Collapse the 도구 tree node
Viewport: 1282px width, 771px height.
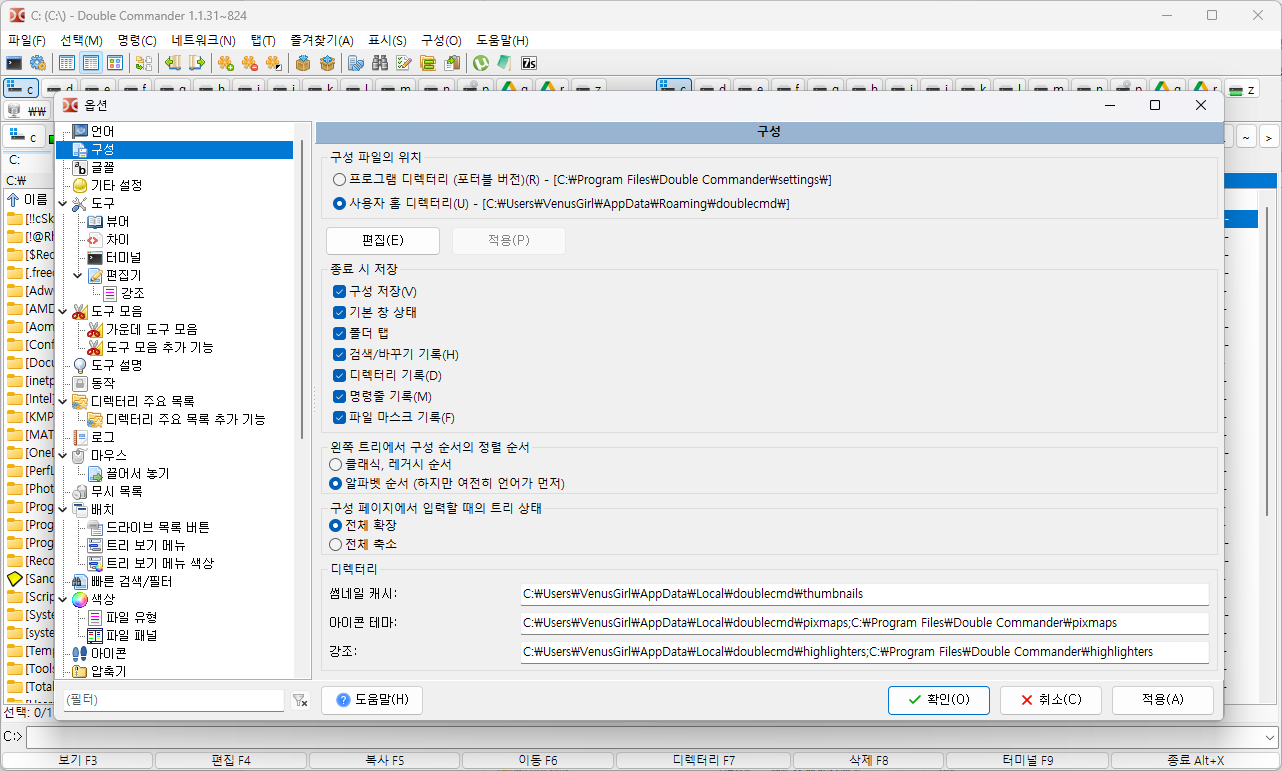pyautogui.click(x=63, y=203)
